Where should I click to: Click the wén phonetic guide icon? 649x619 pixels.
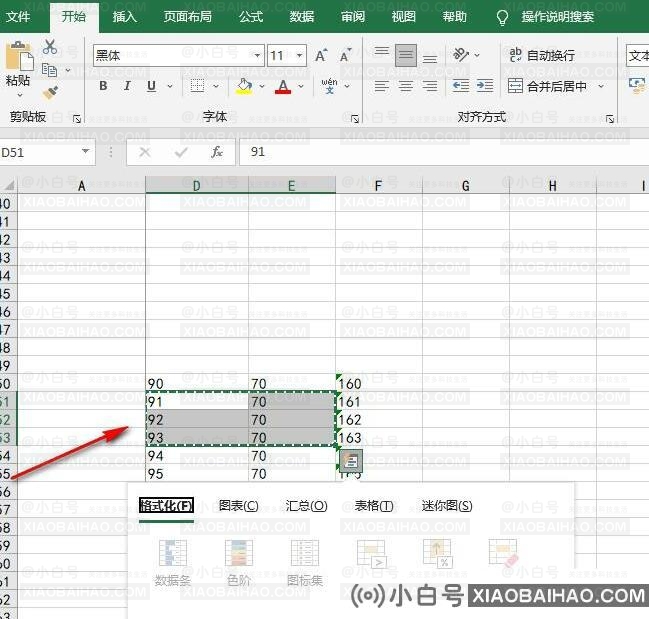329,86
